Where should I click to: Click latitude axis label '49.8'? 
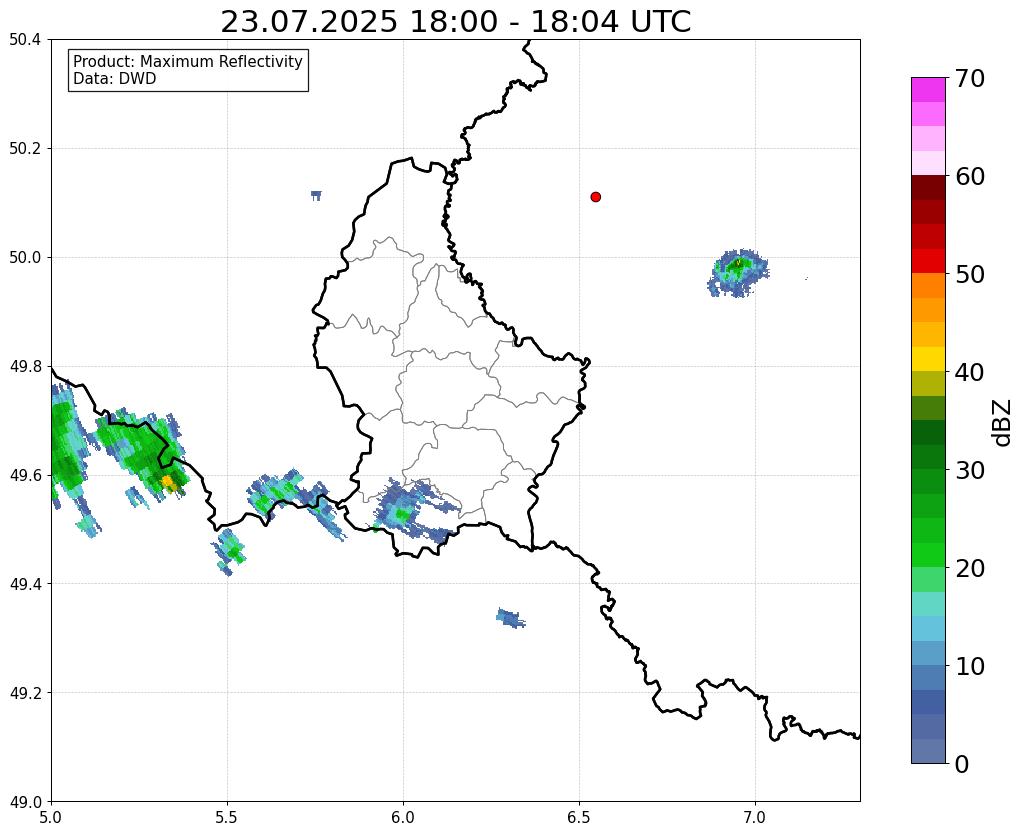coord(25,366)
